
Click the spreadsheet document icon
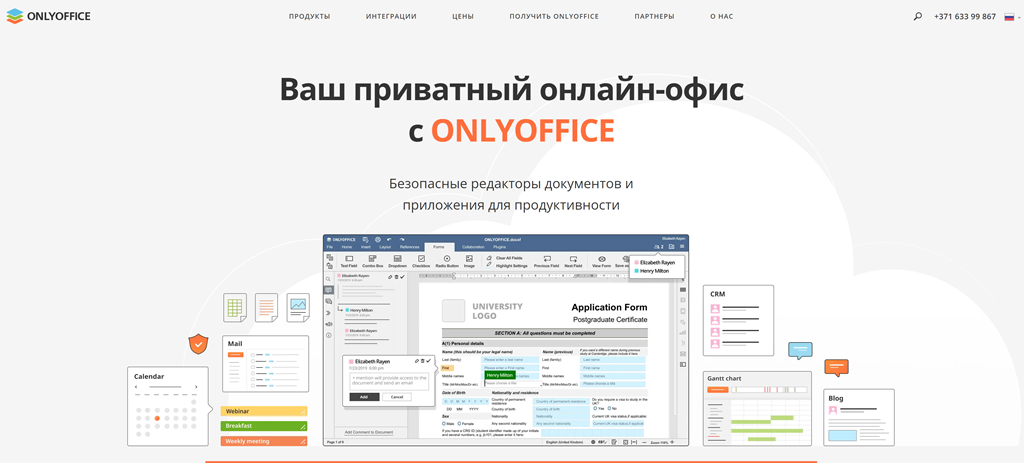[x=234, y=307]
